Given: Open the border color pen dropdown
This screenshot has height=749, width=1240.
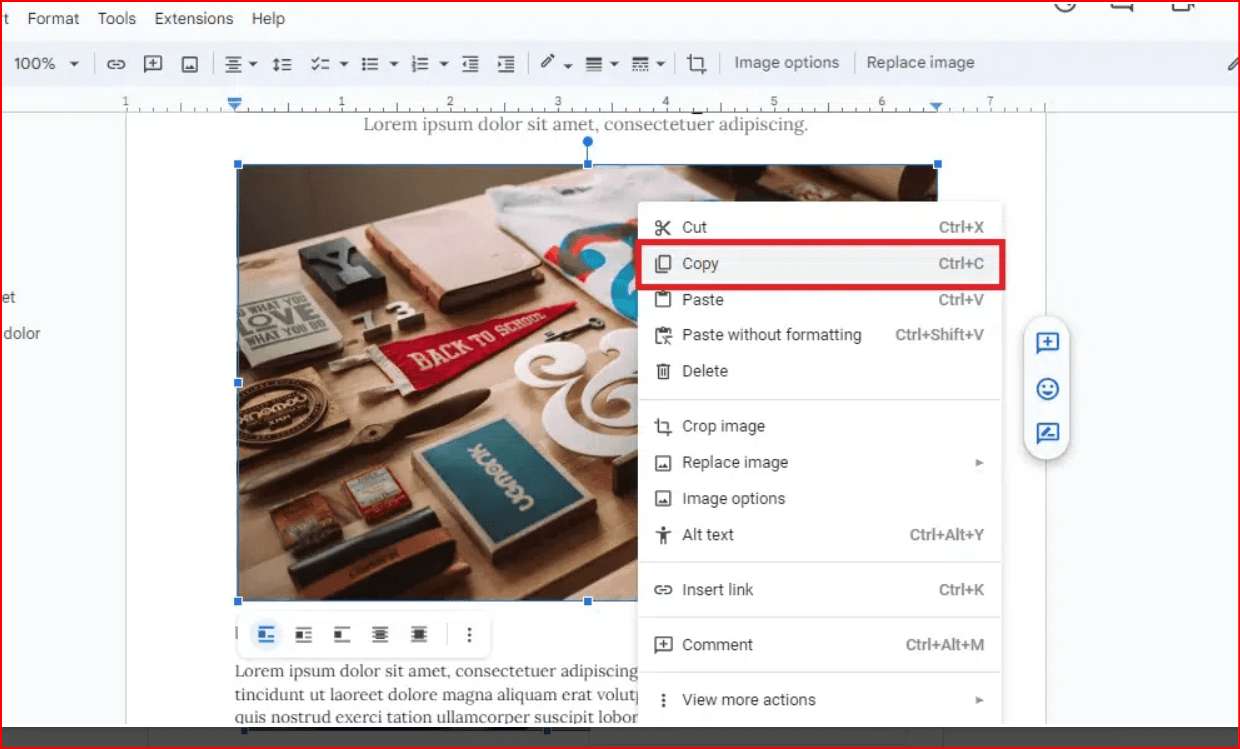Looking at the screenshot, I should [x=555, y=64].
